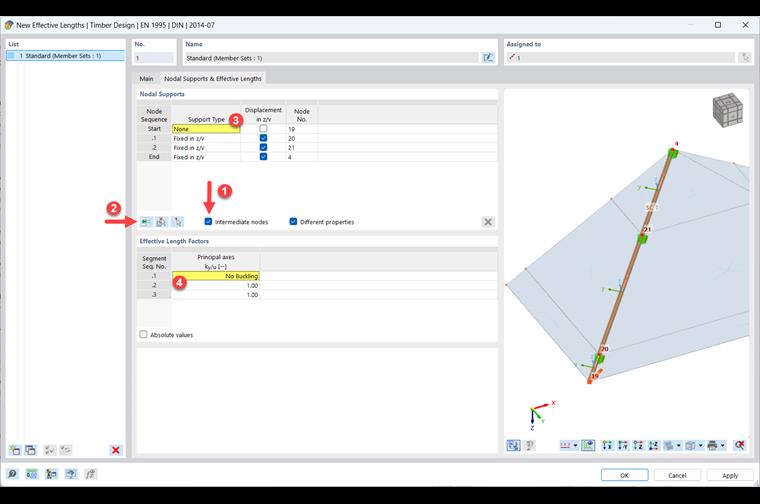Create a new effective length entry in list
This screenshot has height=504, width=760.
coord(15,450)
